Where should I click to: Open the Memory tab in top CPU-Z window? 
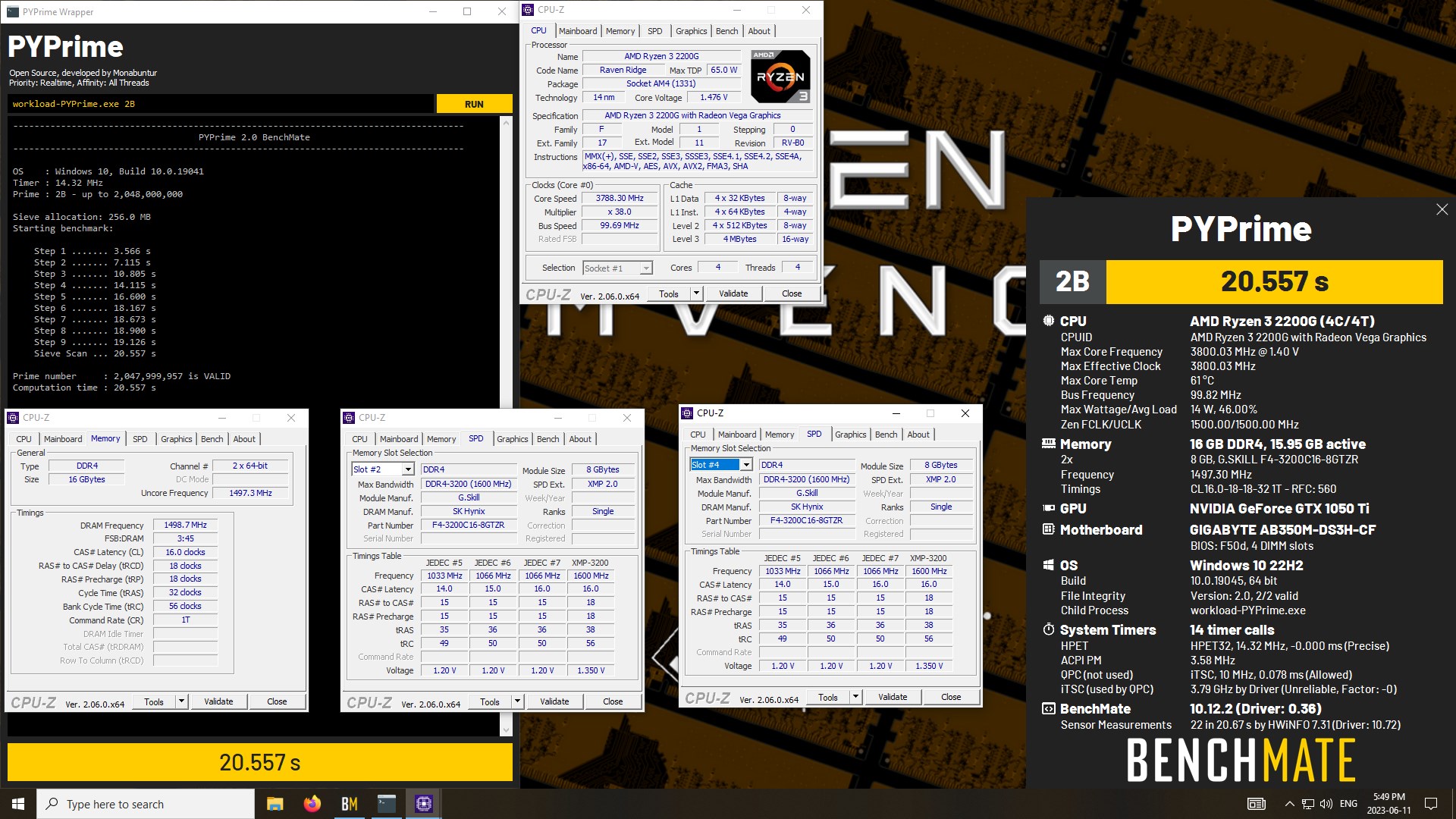620,31
